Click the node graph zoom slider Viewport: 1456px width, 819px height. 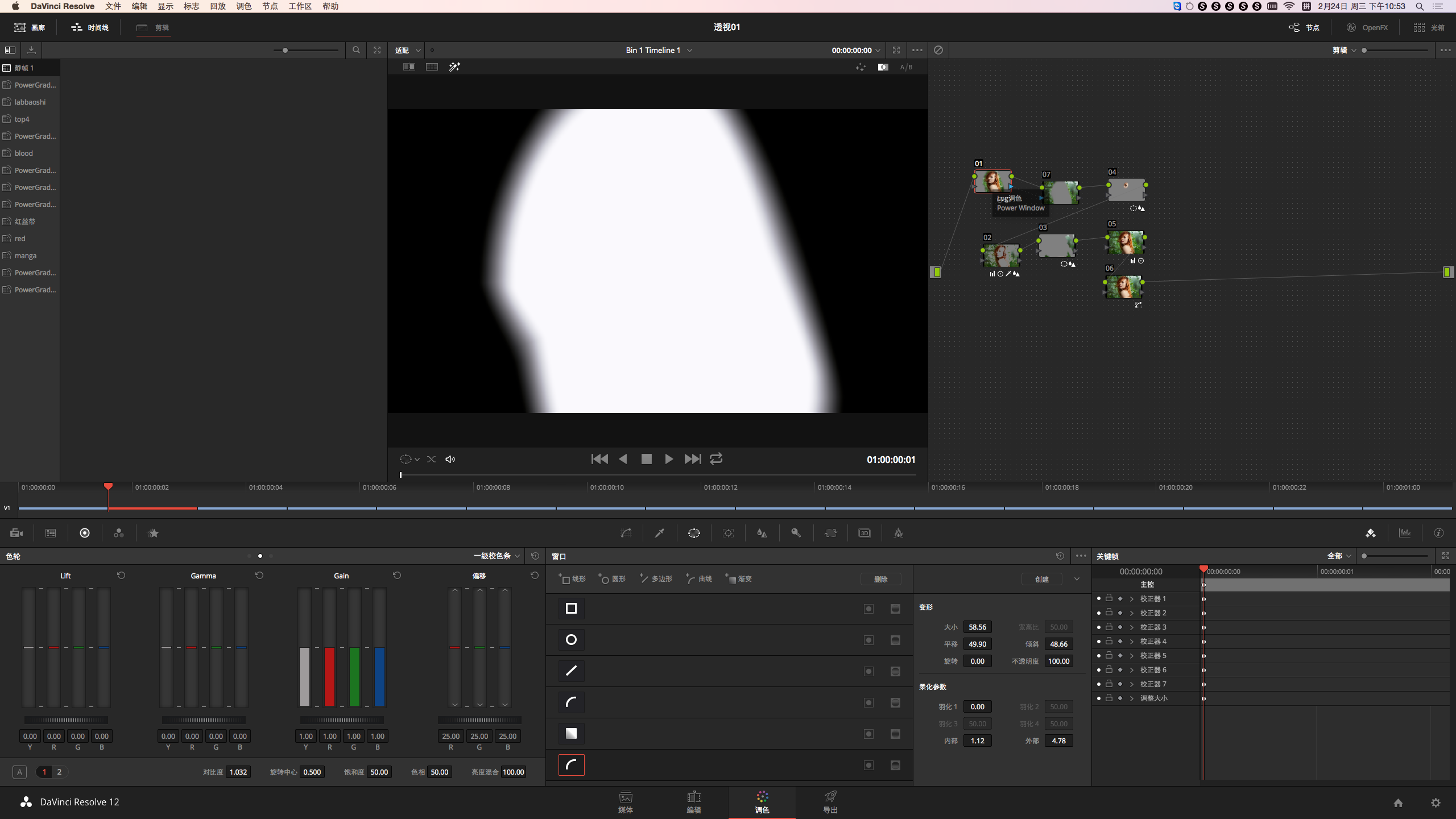click(x=1395, y=50)
